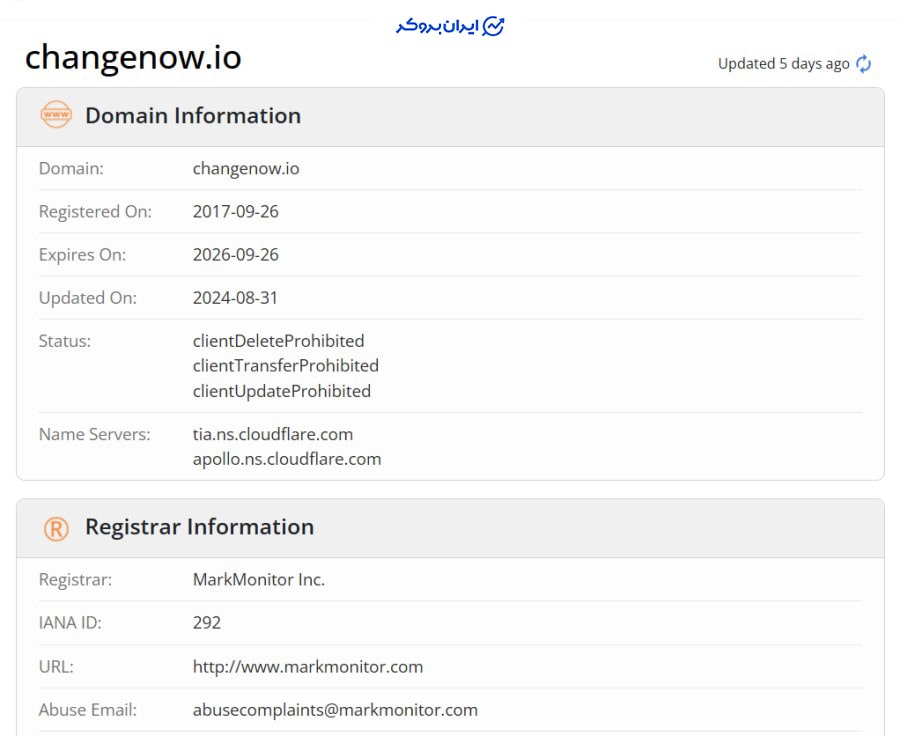Click the Abuse Email: label
Viewport: 900px width, 736px height.
[x=88, y=710]
